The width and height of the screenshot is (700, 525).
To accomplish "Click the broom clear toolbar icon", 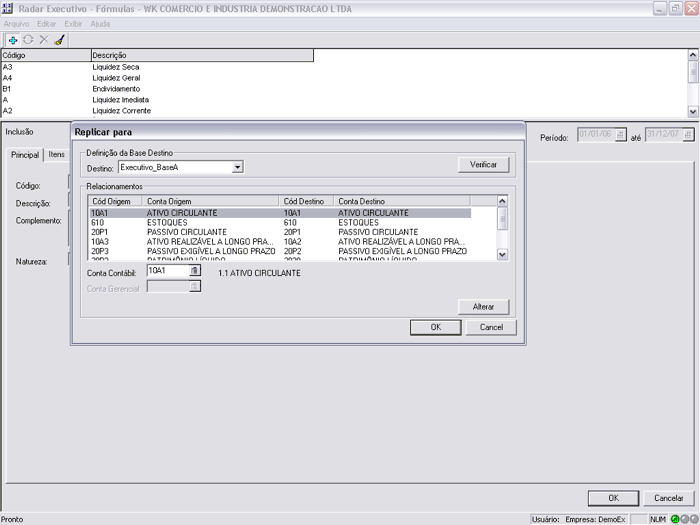I will tap(59, 40).
